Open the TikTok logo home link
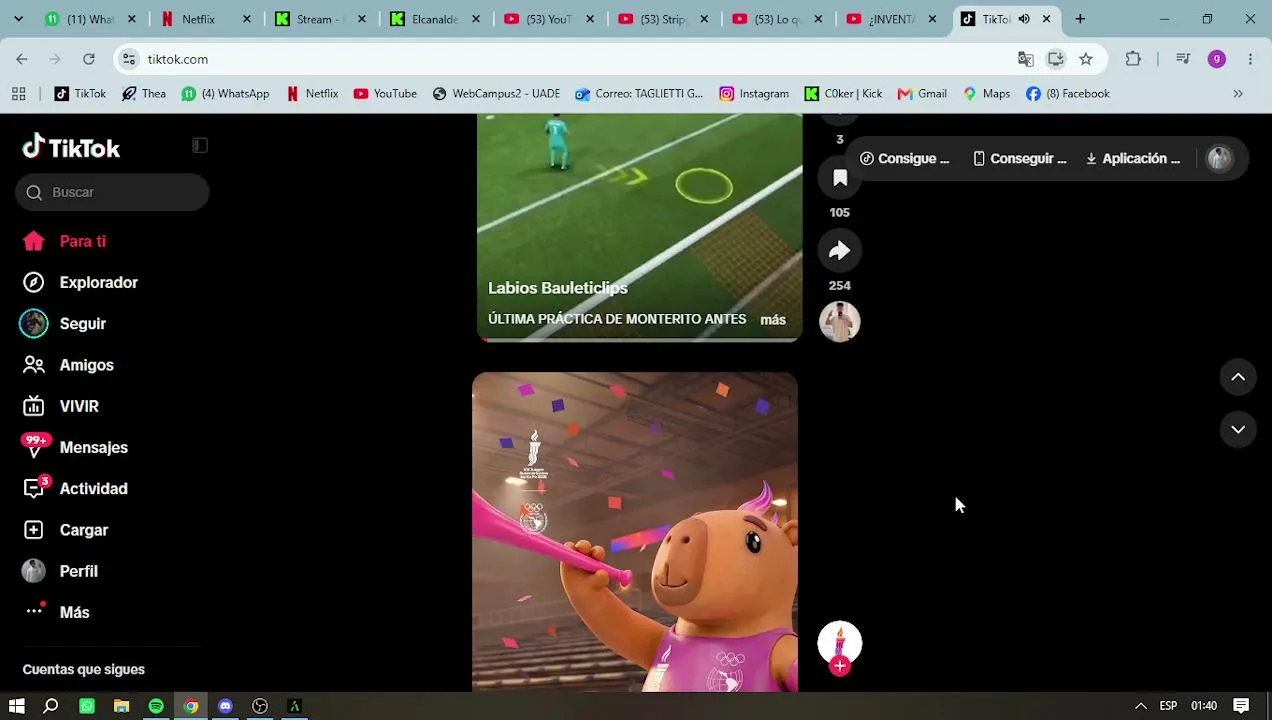Screen dimensions: 1272x720 click(x=71, y=147)
